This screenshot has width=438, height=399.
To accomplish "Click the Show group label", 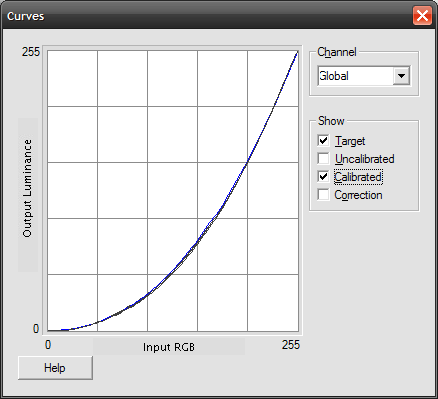I will [x=331, y=121].
